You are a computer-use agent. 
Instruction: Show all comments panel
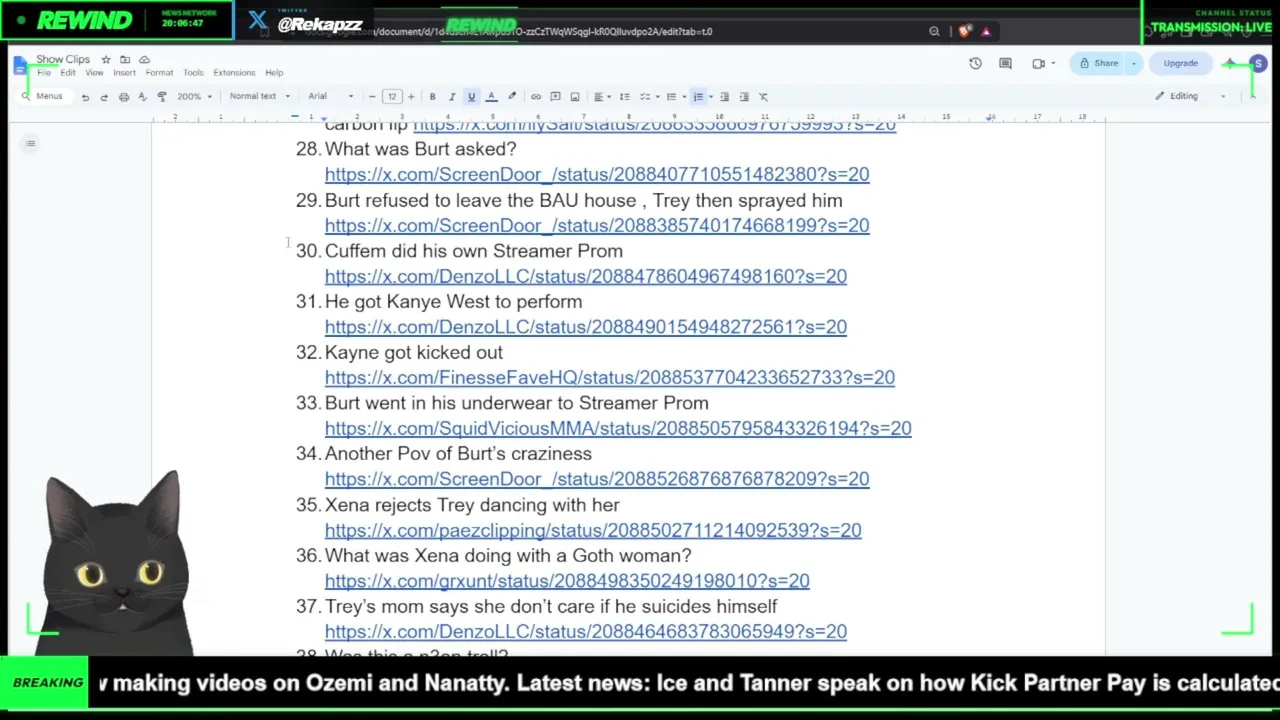coord(1005,64)
